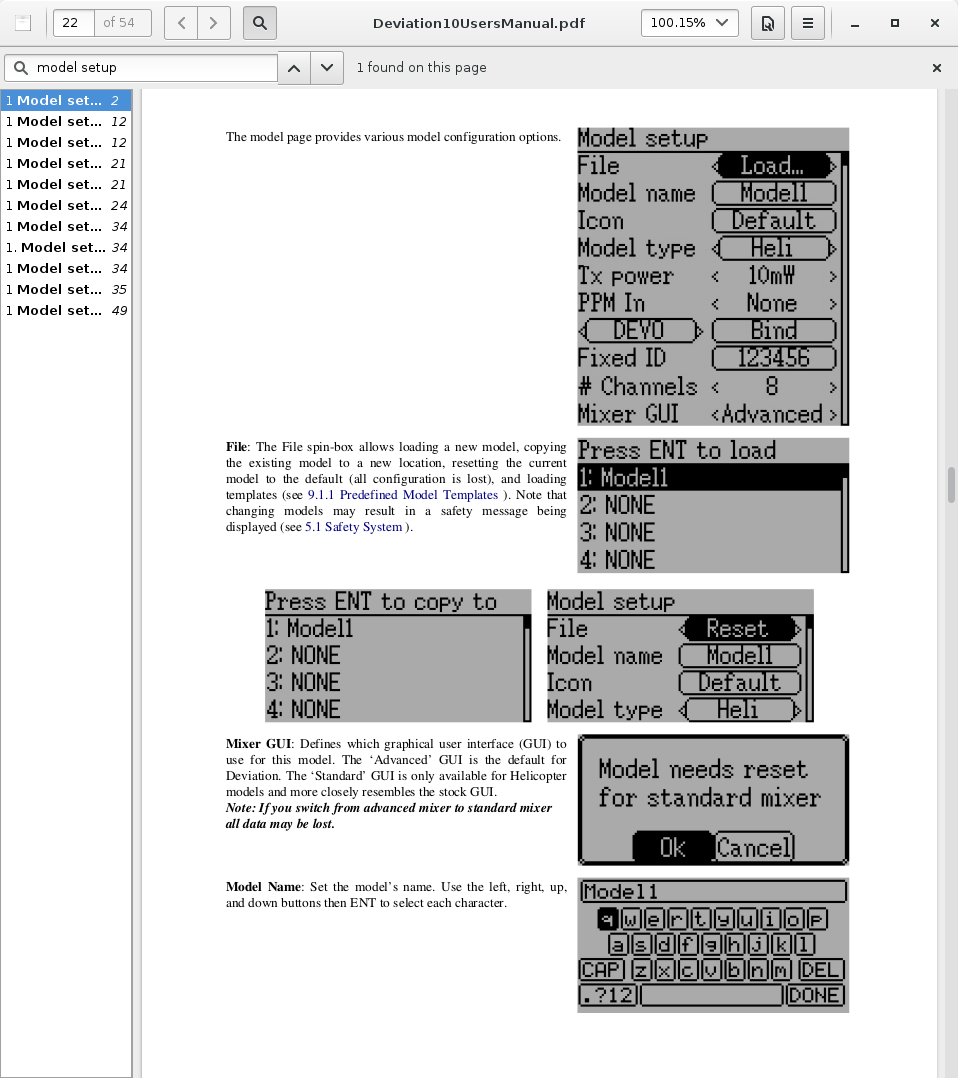Toggle the search magnifier button

260,23
